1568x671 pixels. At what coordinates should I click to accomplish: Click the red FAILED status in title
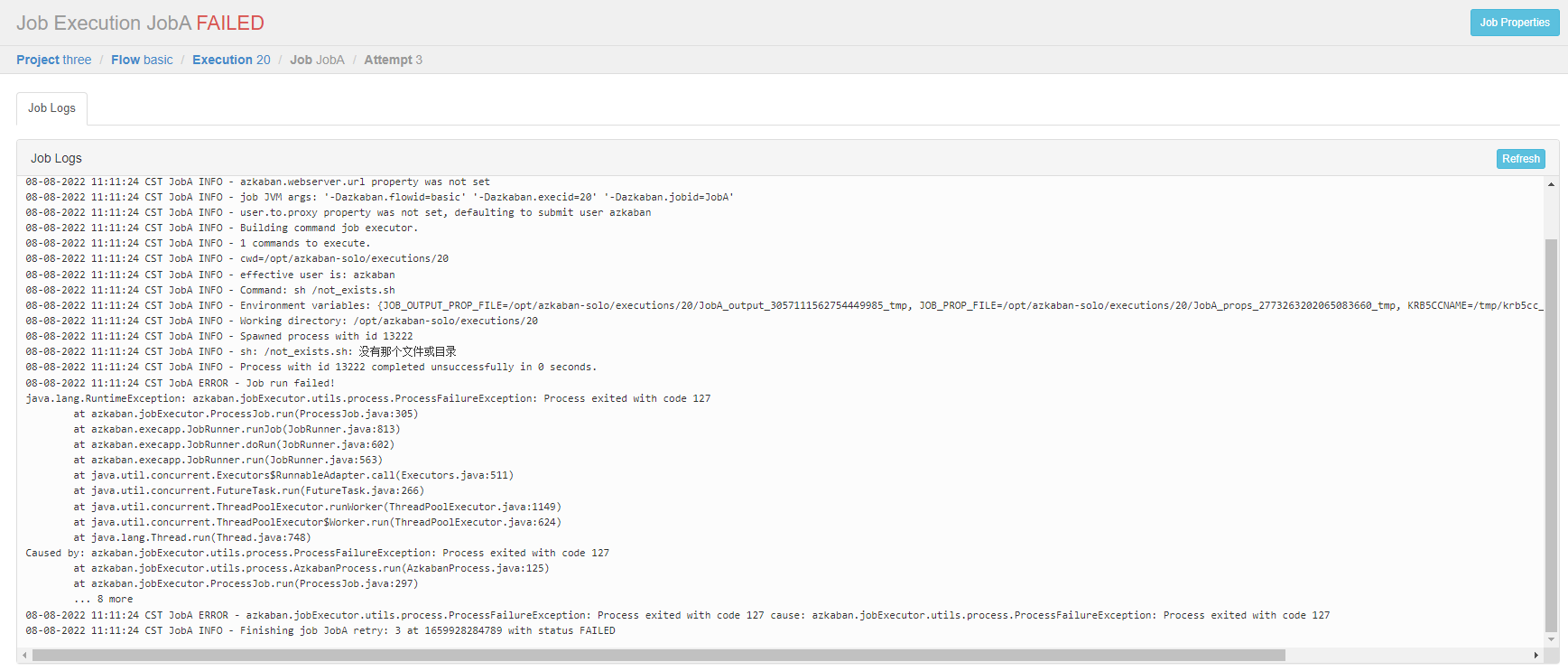(230, 23)
